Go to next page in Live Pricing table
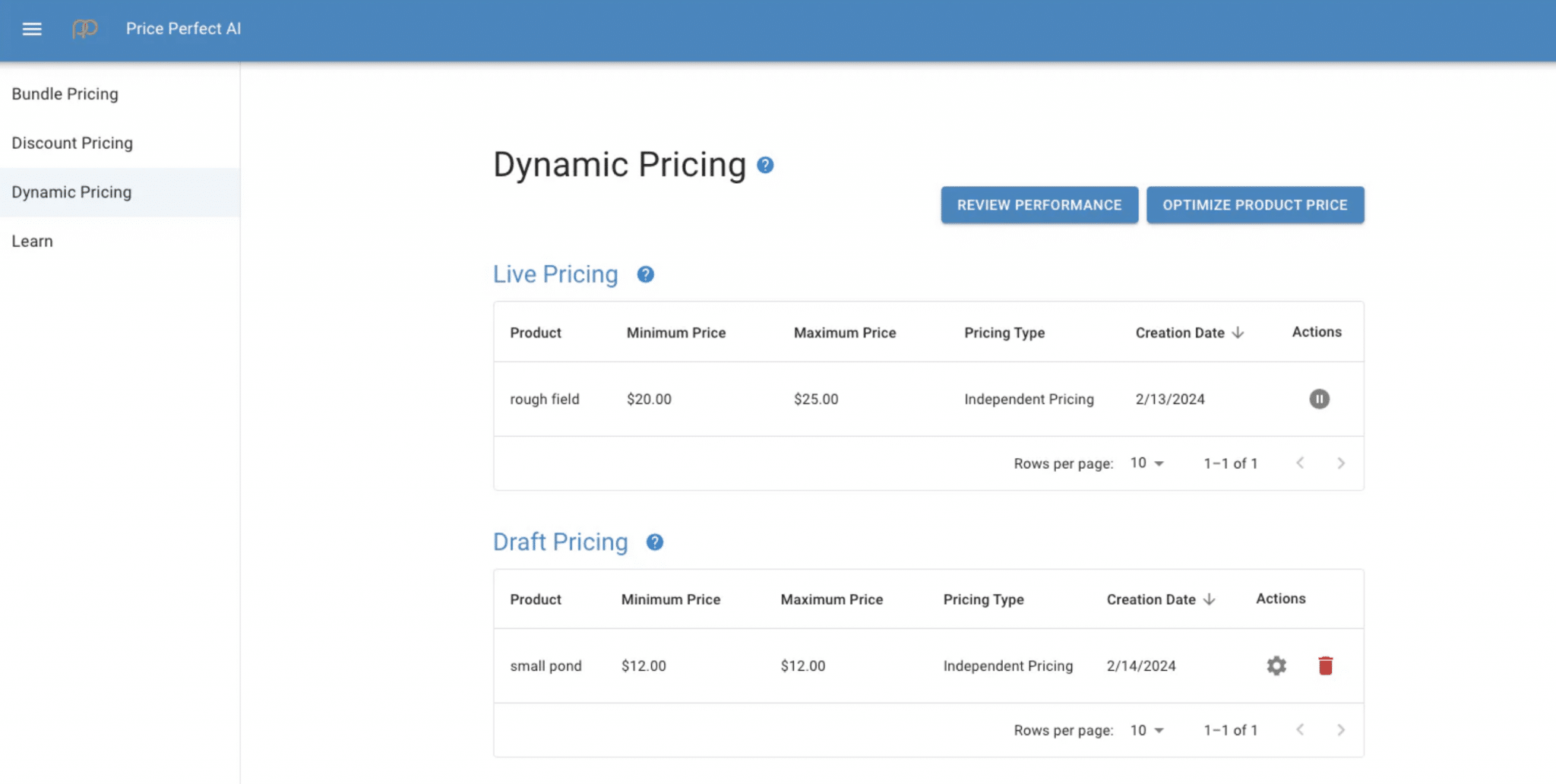This screenshot has width=1556, height=784. [x=1341, y=463]
